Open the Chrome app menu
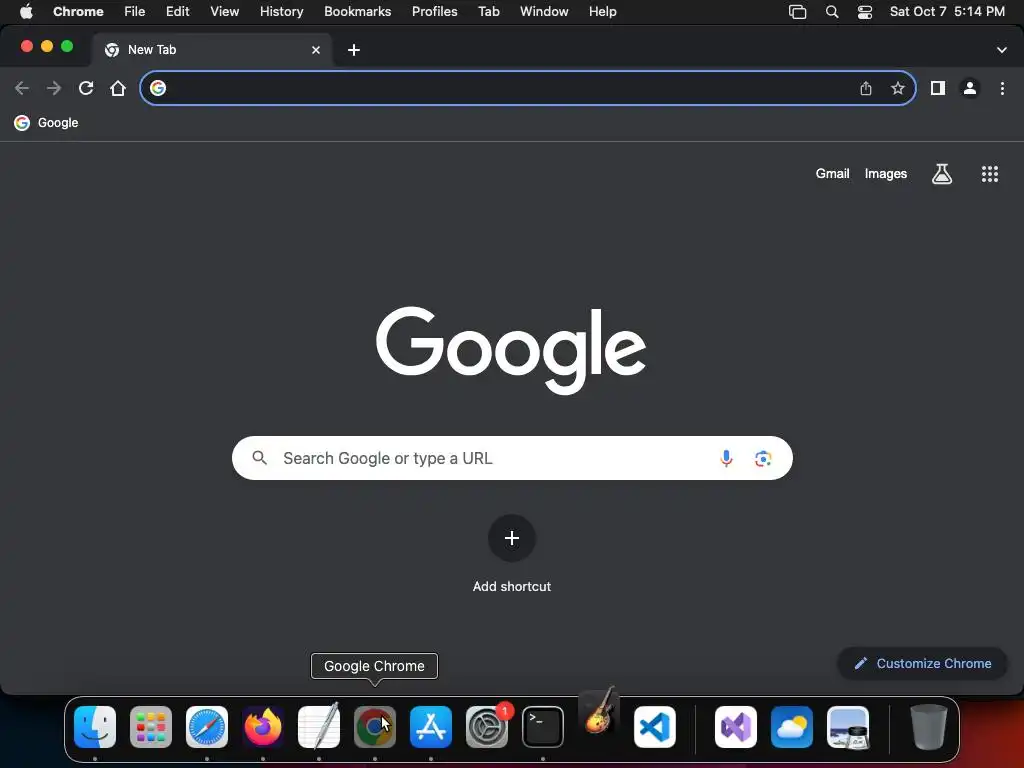Screen dimensions: 1024x768 (x=78, y=12)
